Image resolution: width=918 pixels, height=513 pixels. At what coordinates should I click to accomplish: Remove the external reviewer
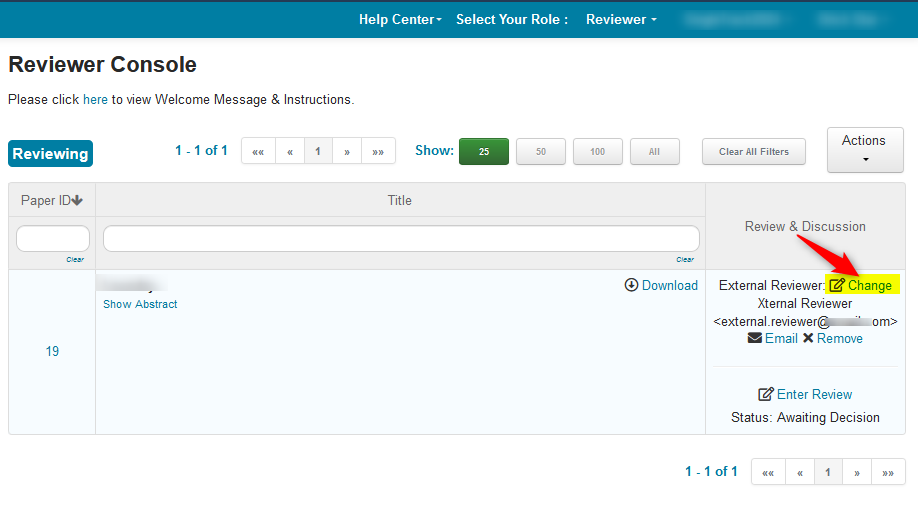840,338
